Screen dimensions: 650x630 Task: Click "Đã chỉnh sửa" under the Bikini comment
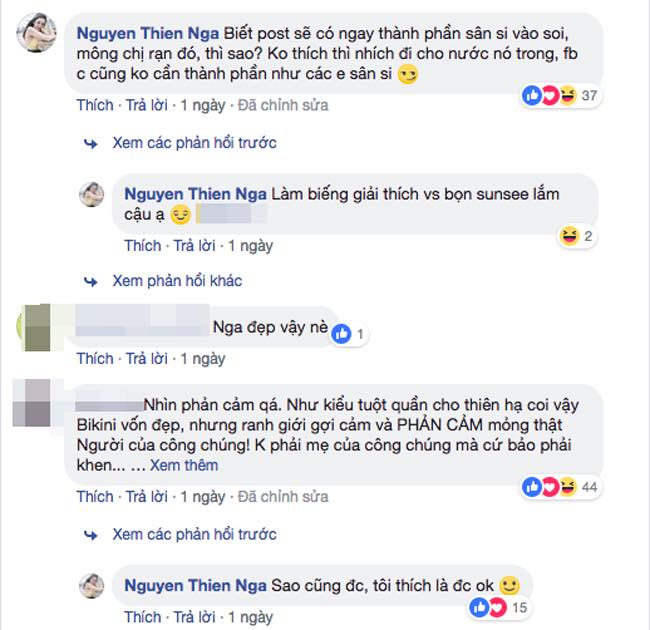point(278,496)
